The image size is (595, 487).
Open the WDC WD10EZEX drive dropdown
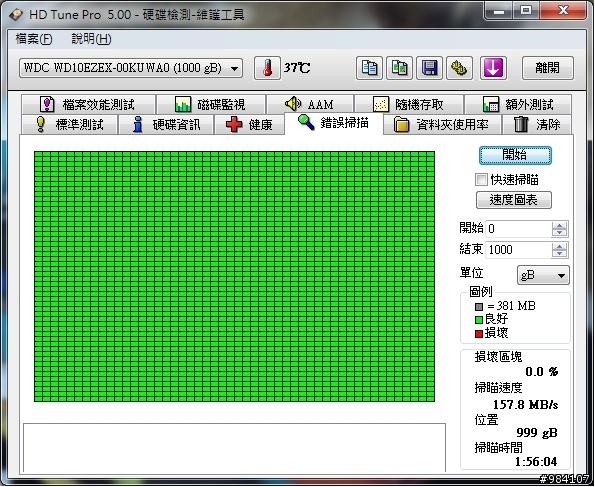coord(131,68)
